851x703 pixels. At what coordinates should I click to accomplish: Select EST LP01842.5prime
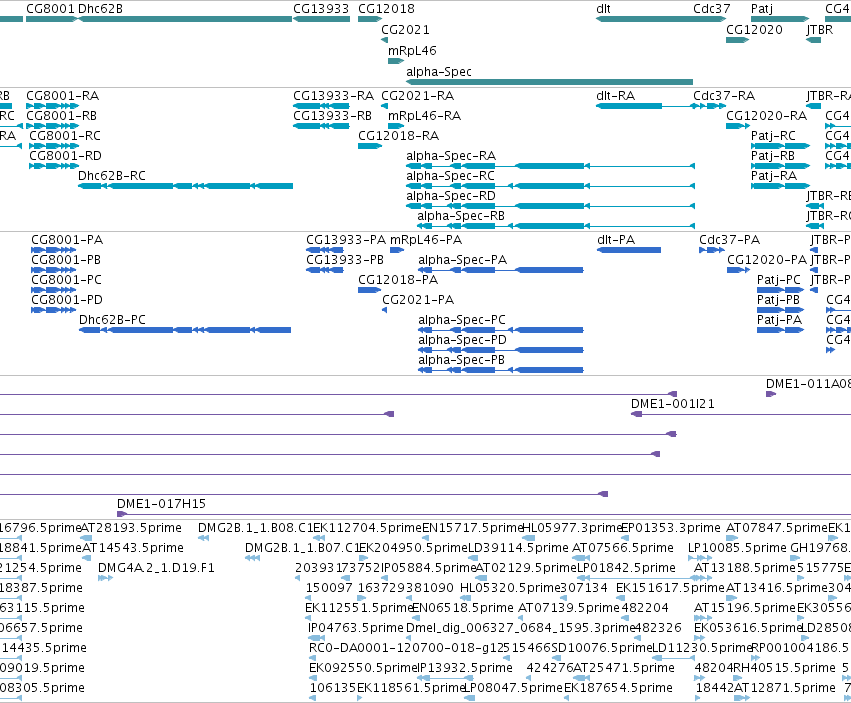click(x=626, y=568)
